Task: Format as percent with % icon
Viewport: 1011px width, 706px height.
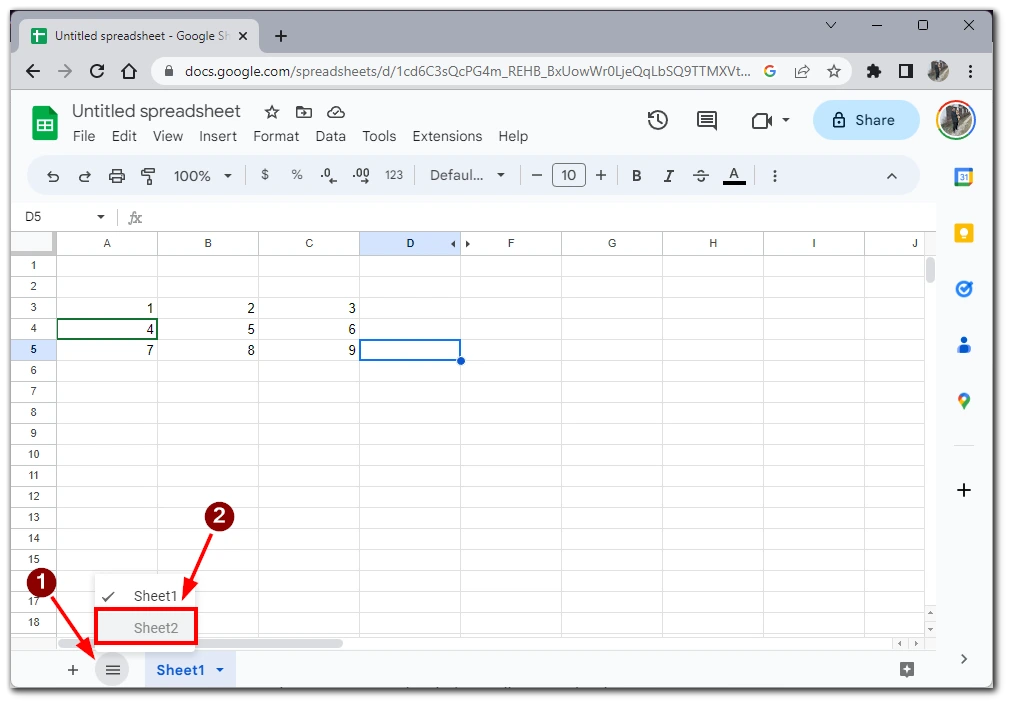Action: (297, 175)
